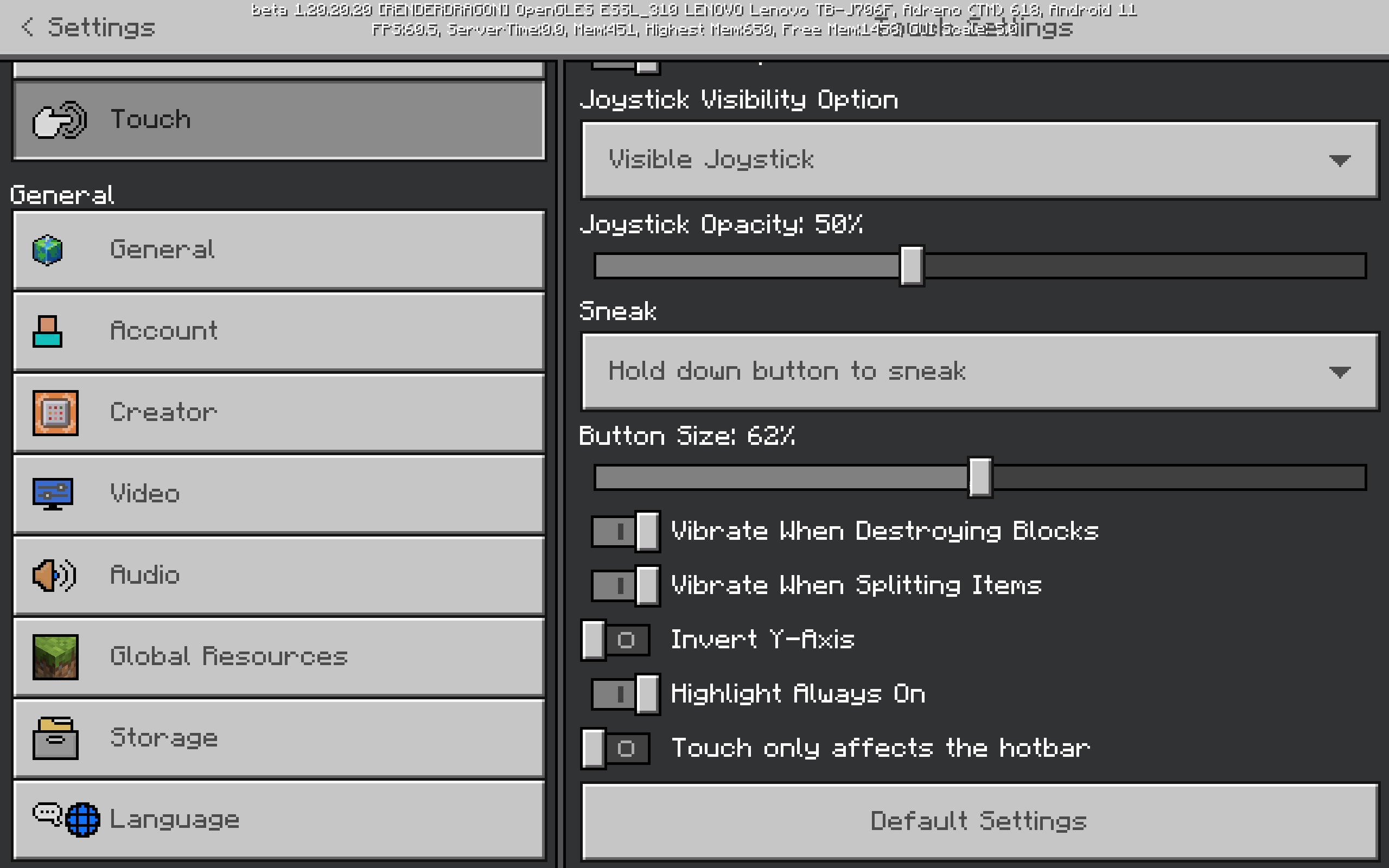
Task: Click the grass block Global Resources icon
Action: [x=55, y=657]
